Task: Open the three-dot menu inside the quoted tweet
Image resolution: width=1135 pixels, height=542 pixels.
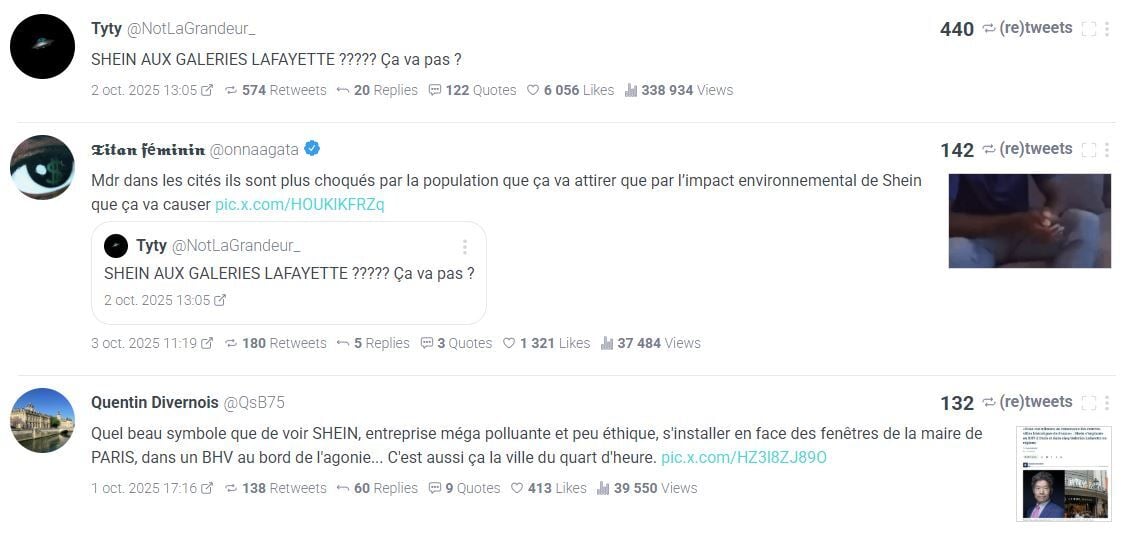Action: point(465,246)
